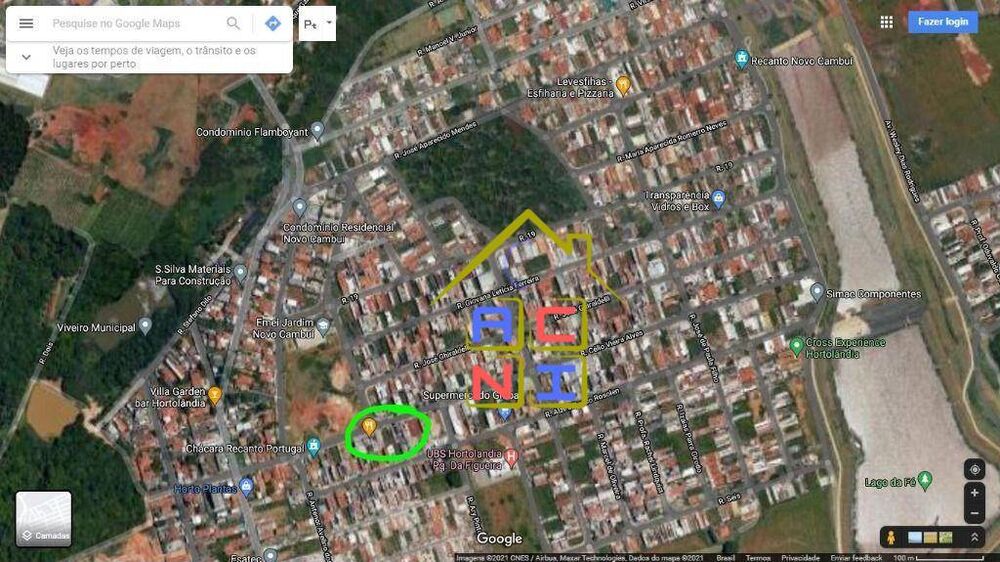Click the Viveiro Municipal pin
The height and width of the screenshot is (562, 1000).
[145, 326]
